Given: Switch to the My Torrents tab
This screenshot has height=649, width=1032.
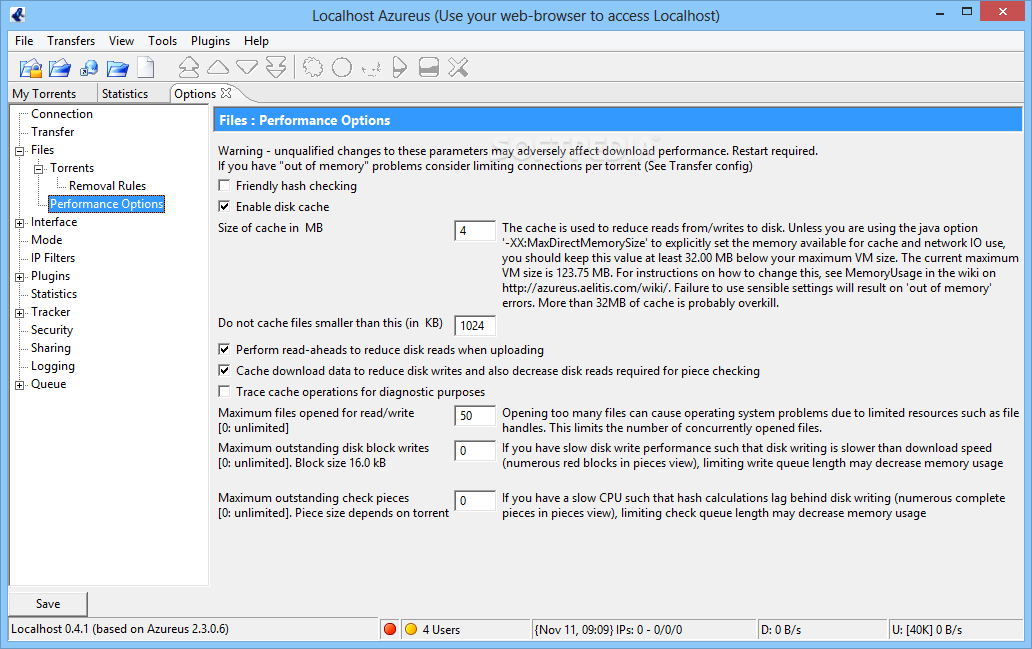Looking at the screenshot, I should [44, 93].
